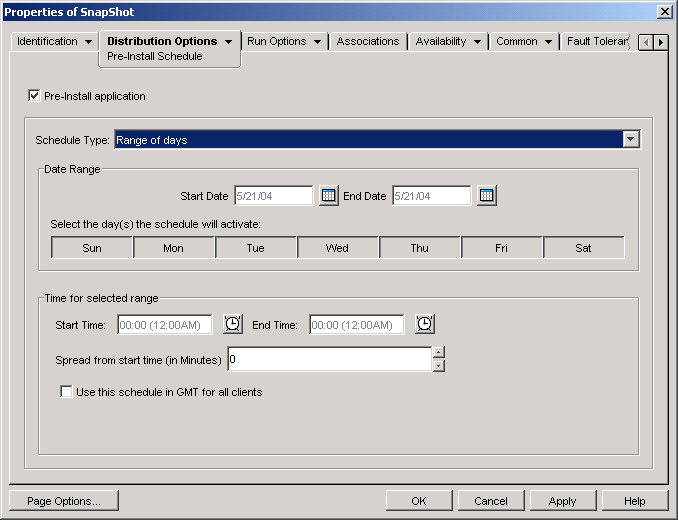Expand the Distribution Options dropdown arrow
Screen dimensions: 678x520
click(x=228, y=42)
